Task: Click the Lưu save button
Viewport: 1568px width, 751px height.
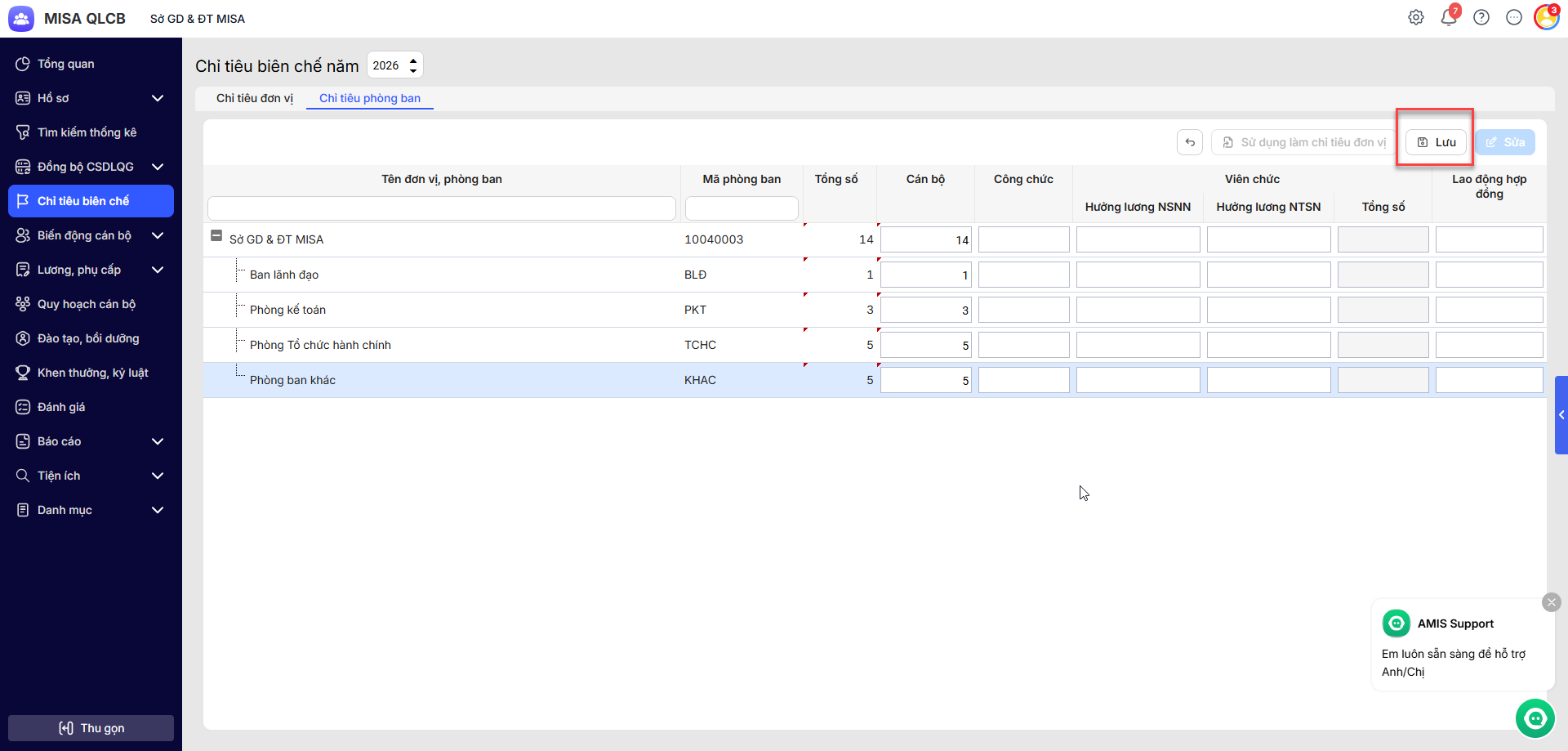Action: [x=1437, y=142]
